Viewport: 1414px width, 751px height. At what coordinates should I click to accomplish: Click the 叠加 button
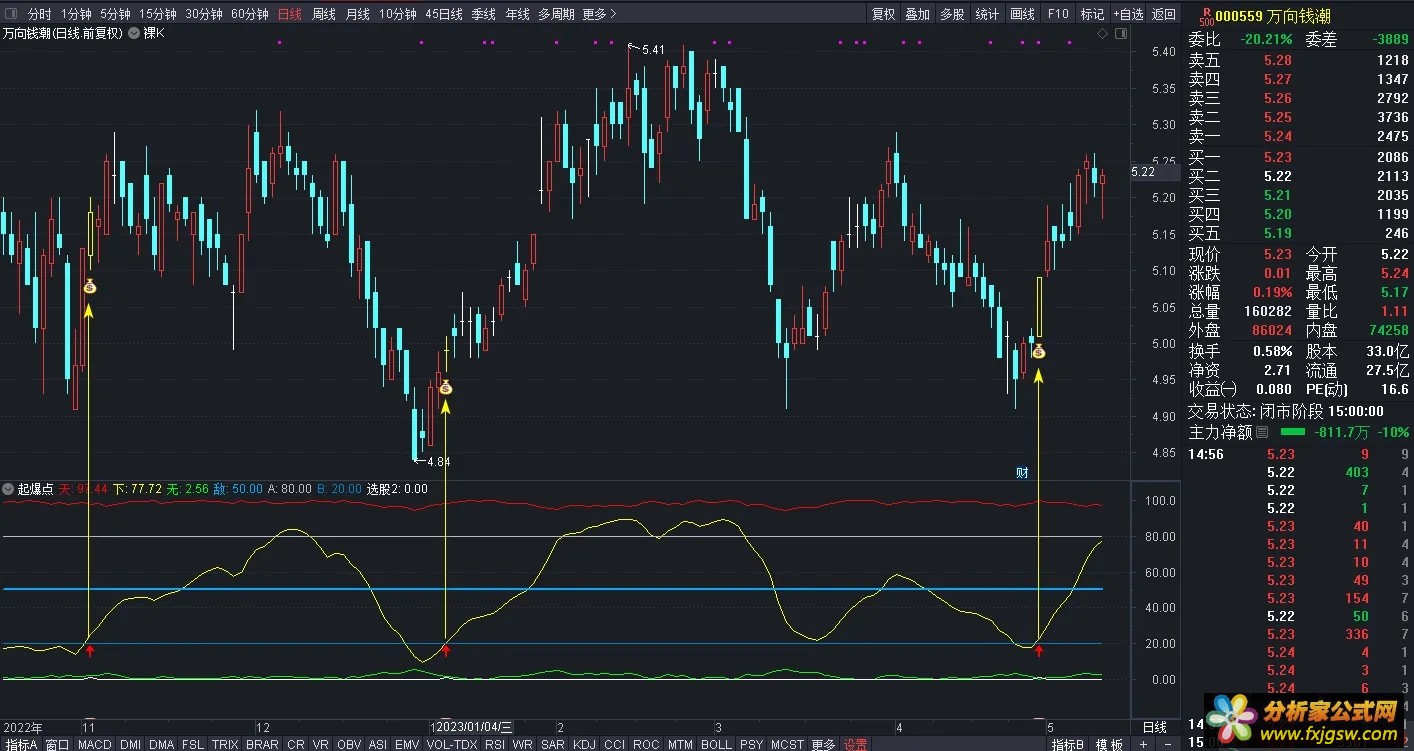point(918,14)
